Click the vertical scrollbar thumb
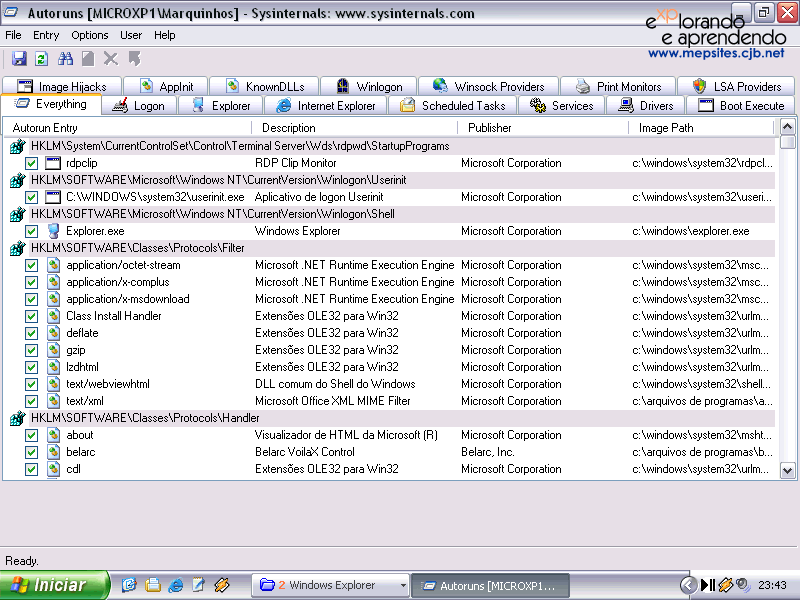The width and height of the screenshot is (800, 600). pyautogui.click(x=787, y=141)
